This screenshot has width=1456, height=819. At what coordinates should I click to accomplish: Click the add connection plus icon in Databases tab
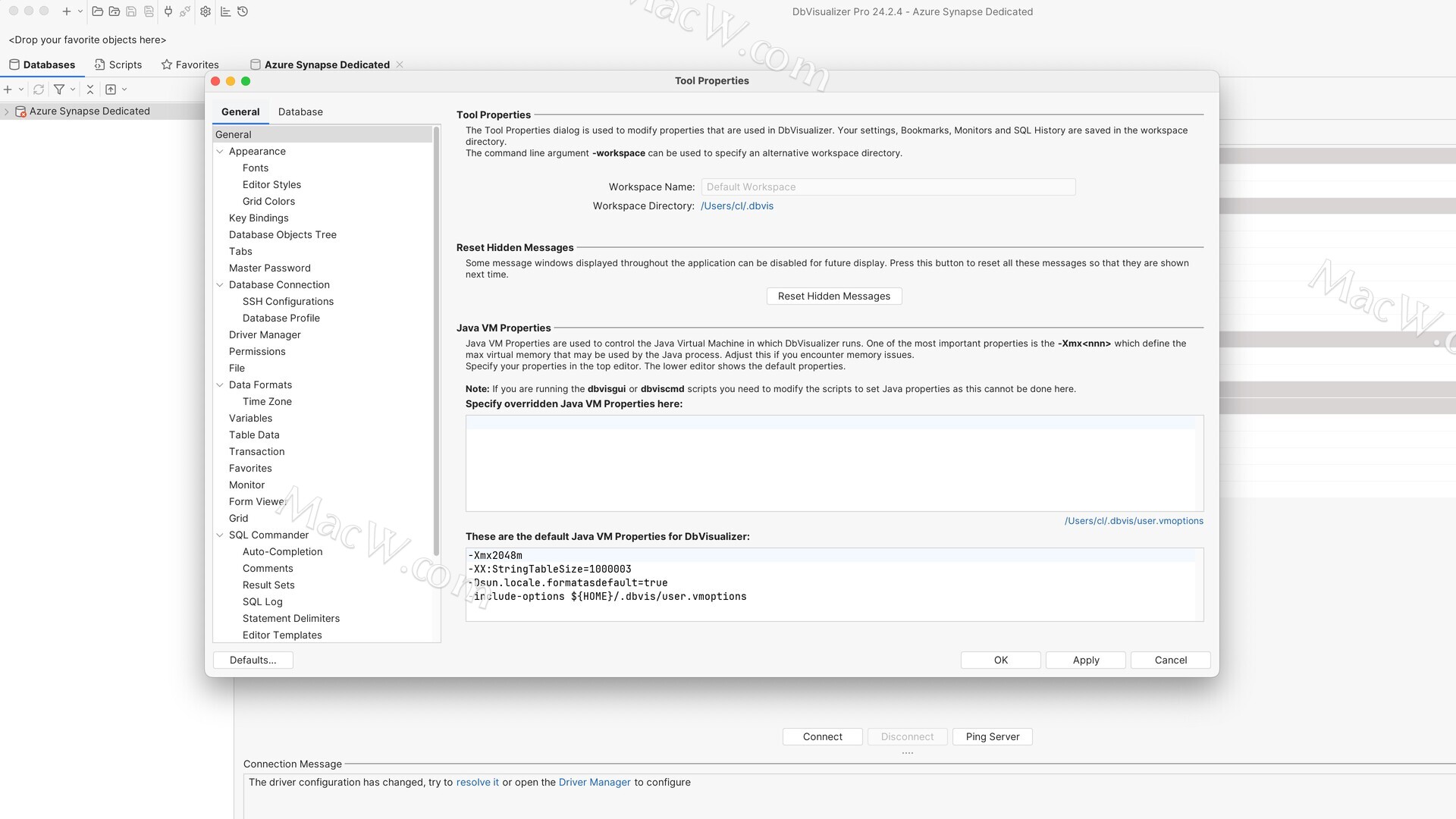[x=8, y=89]
